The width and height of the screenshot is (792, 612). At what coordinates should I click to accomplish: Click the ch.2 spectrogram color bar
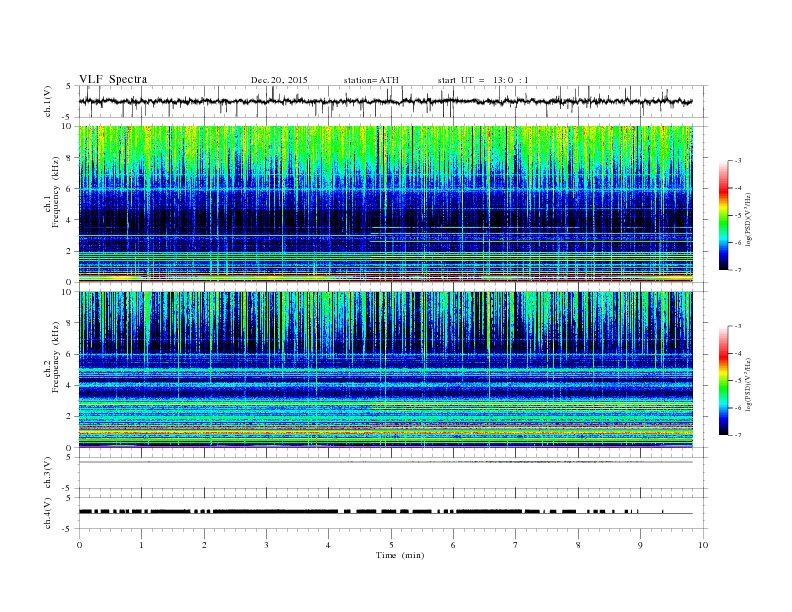click(x=723, y=381)
